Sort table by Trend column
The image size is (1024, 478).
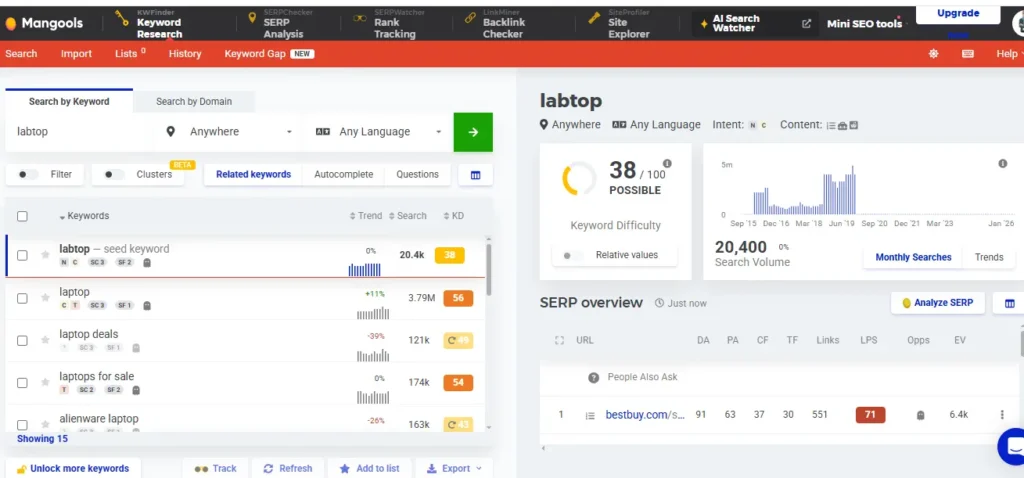pos(366,215)
